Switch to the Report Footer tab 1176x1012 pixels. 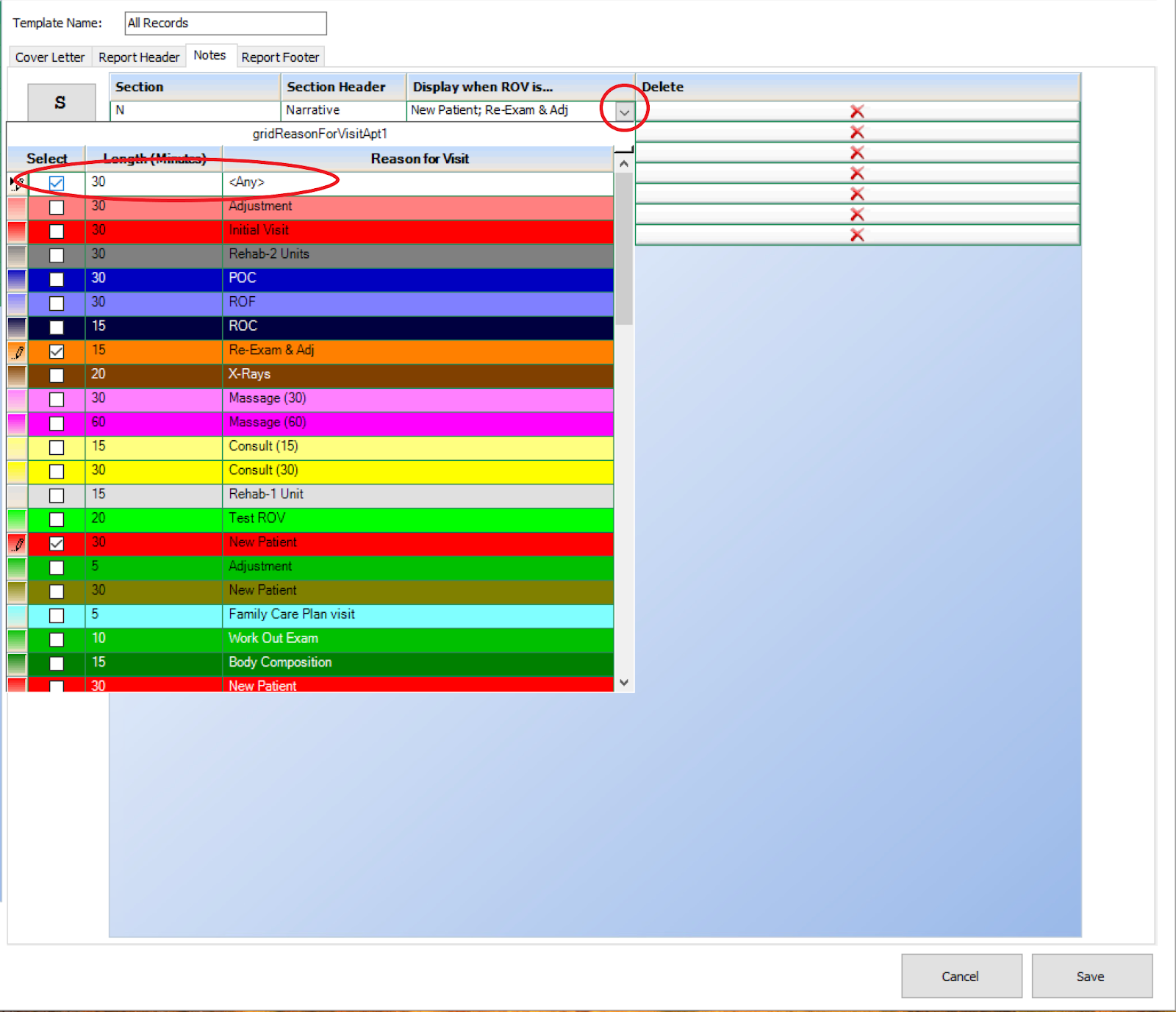pyautogui.click(x=280, y=57)
